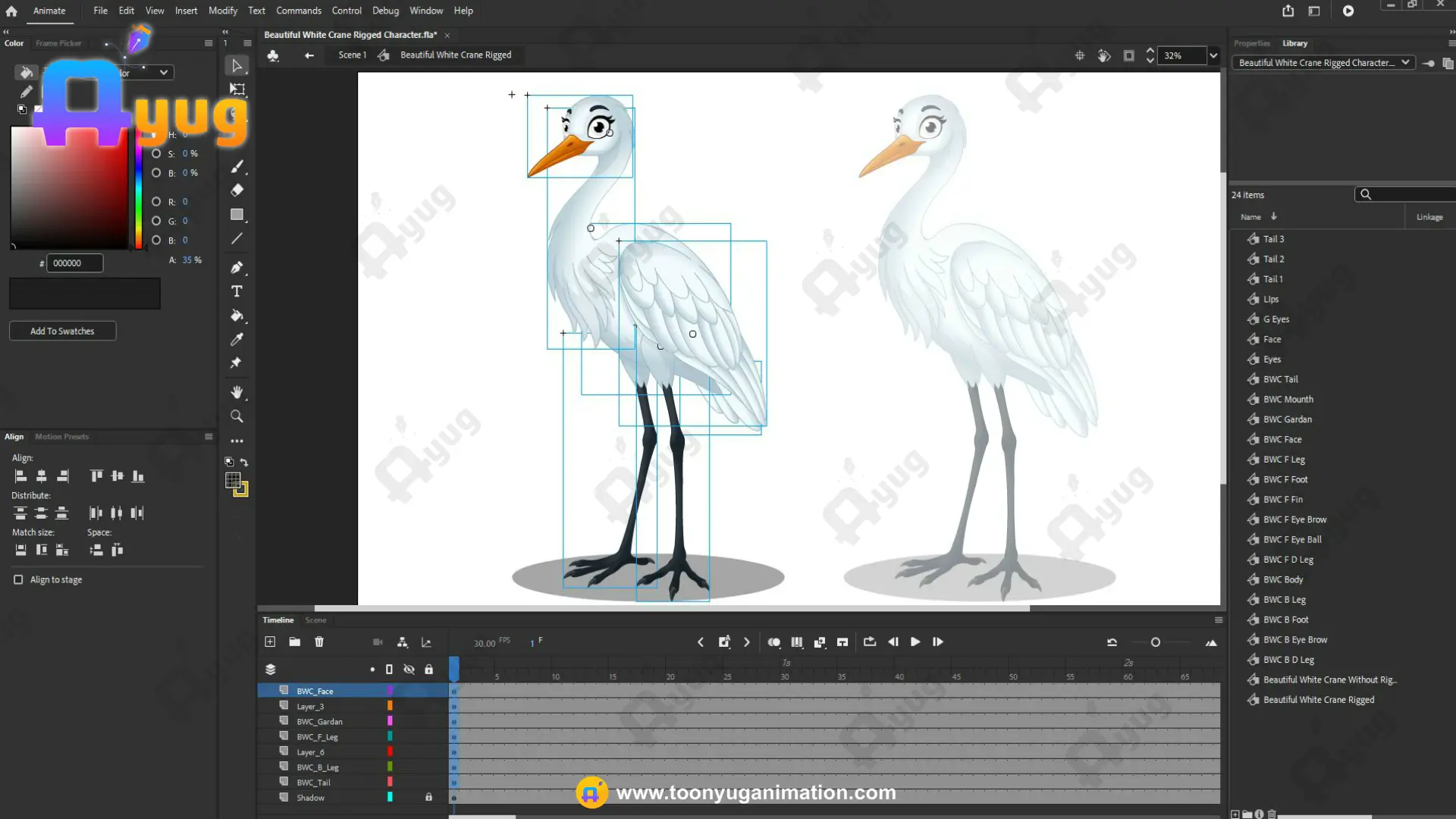Viewport: 1456px width, 819px height.
Task: Open the color type dropdown
Action: point(144,73)
